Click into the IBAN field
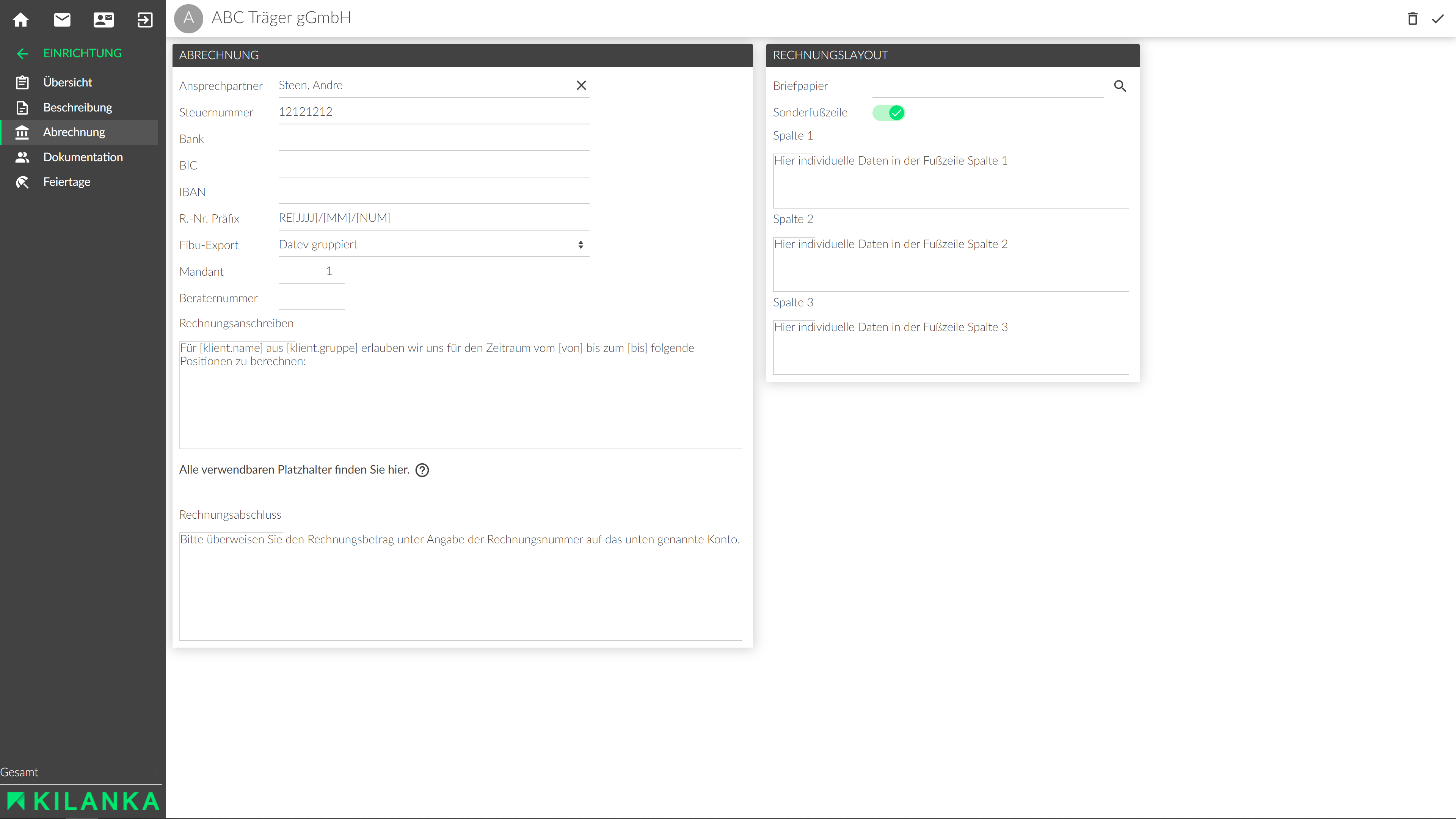 coord(433,192)
